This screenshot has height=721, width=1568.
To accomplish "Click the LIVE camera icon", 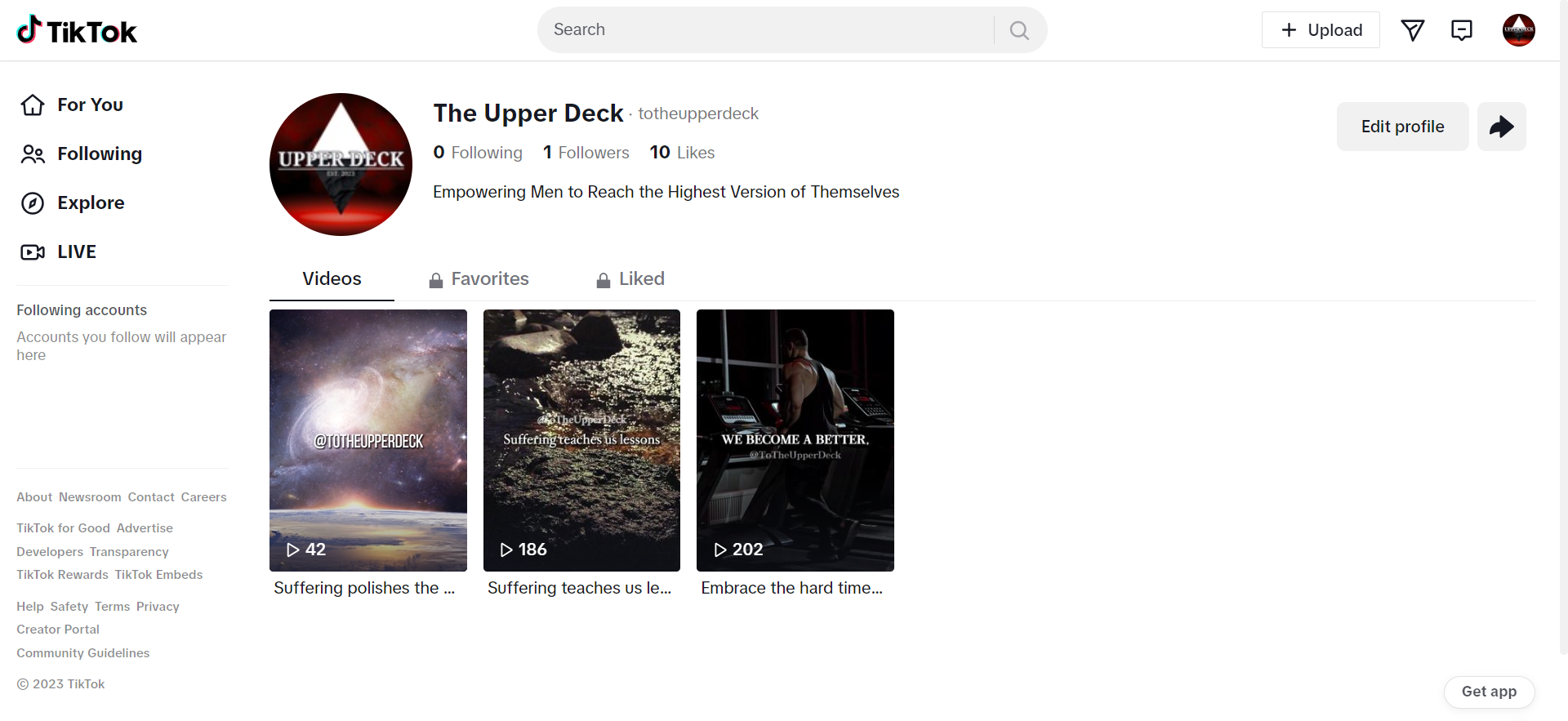I will click(33, 251).
